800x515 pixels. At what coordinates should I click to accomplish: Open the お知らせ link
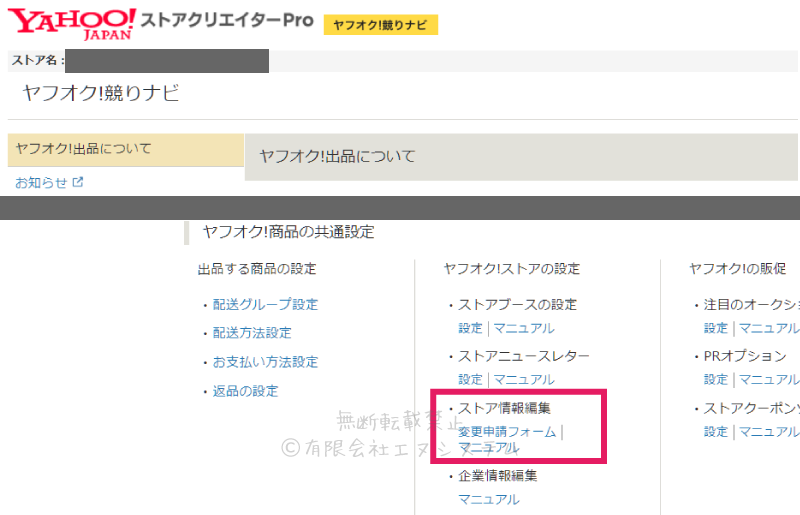coord(41,183)
